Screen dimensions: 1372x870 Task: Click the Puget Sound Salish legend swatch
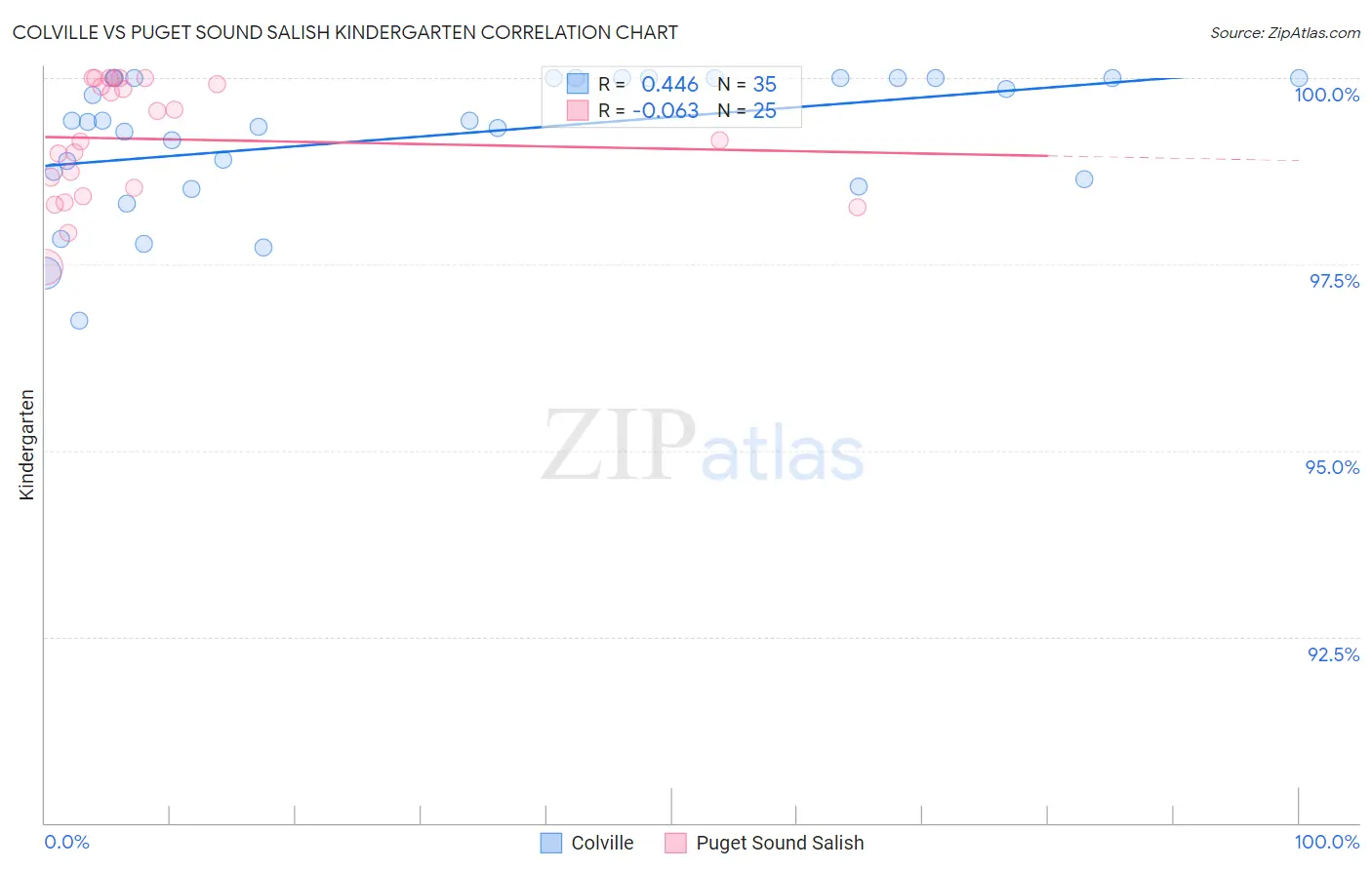[675, 843]
